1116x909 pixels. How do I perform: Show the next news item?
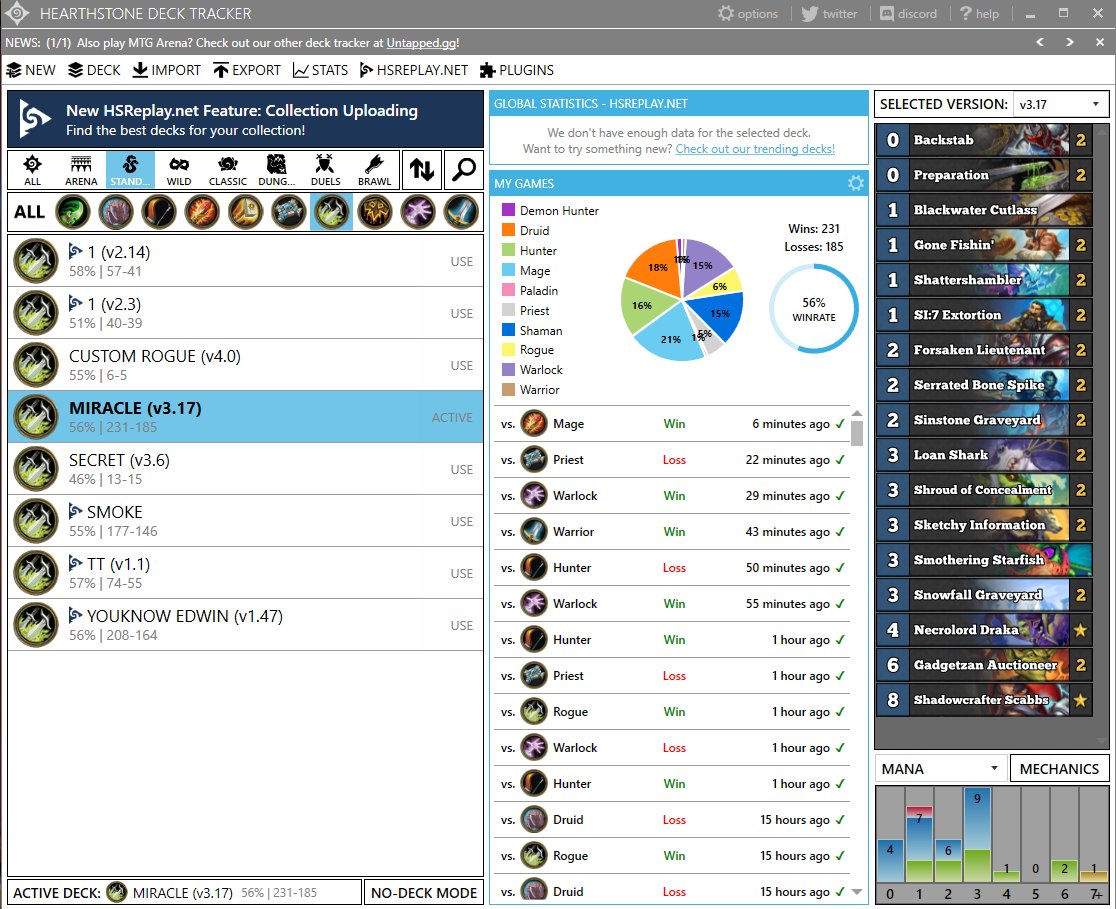[1070, 42]
